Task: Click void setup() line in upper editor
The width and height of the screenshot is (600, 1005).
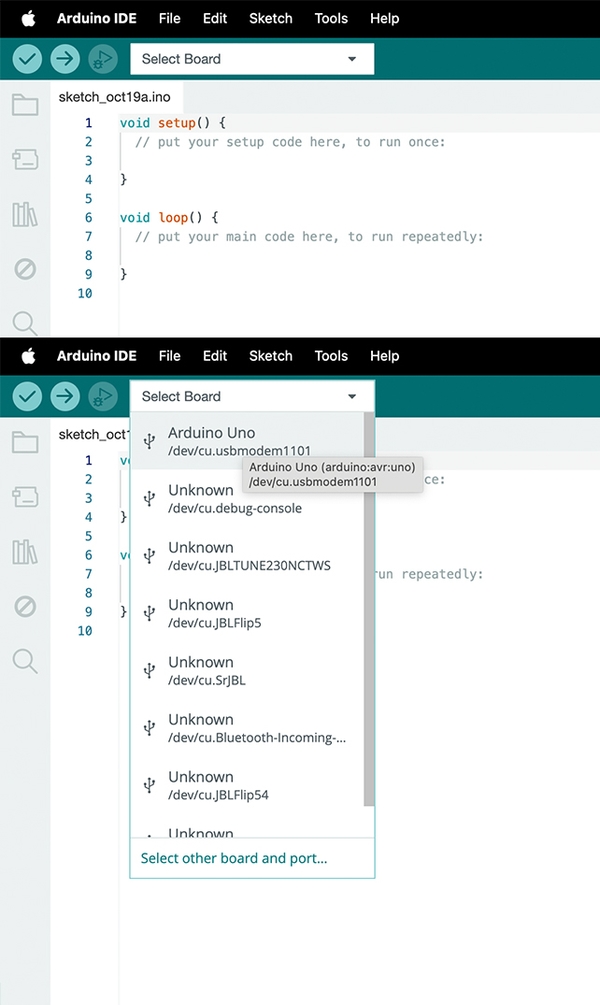Action: click(173, 122)
